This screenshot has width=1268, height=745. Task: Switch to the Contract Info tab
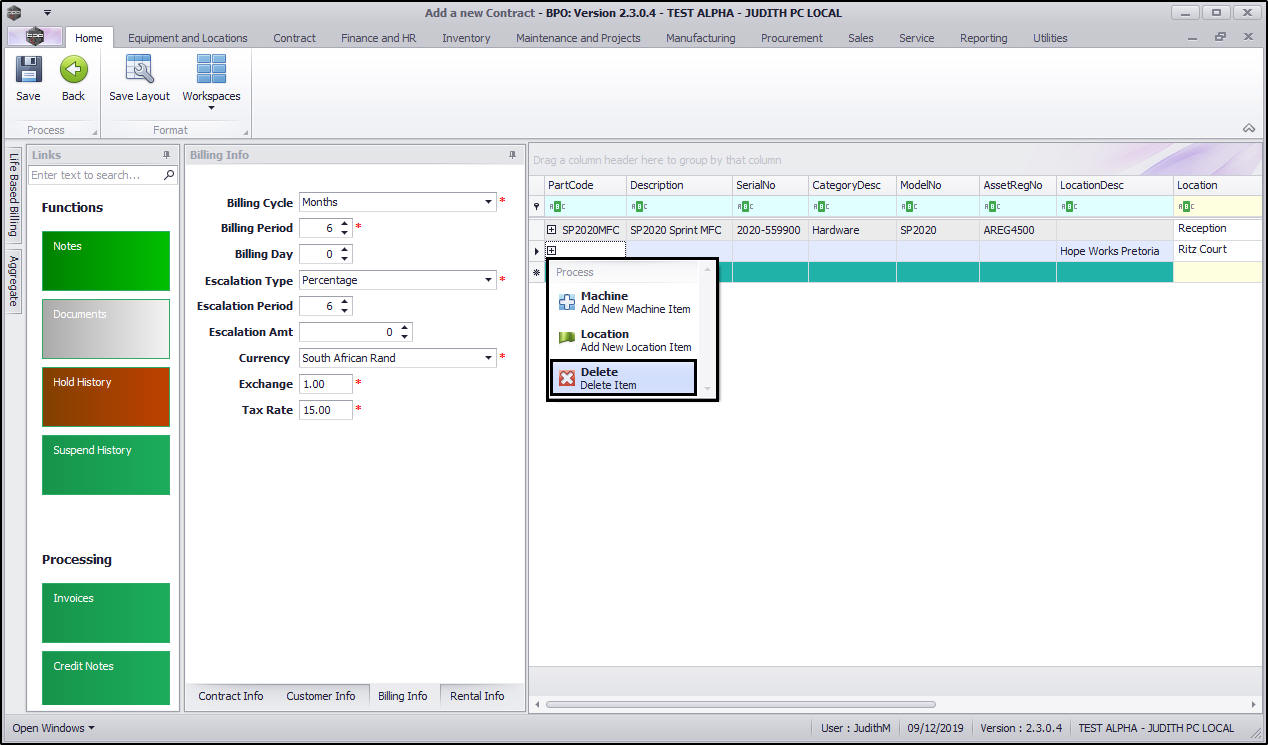(x=231, y=696)
